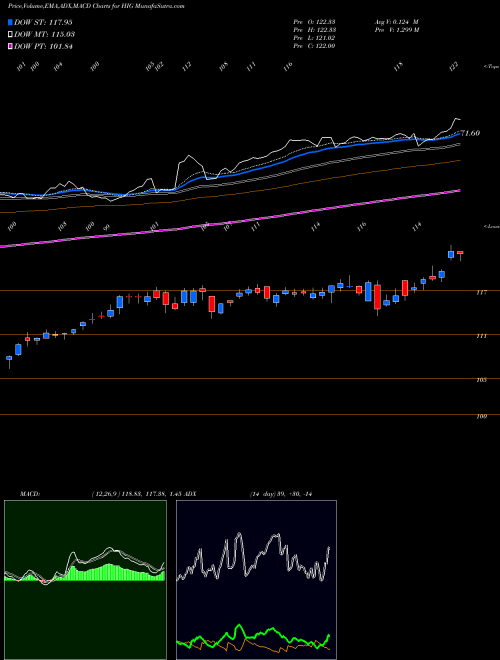The width and height of the screenshot is (500, 660).
Task: Click the 'Pre O: 122.33' open value
Action: [x=314, y=22]
